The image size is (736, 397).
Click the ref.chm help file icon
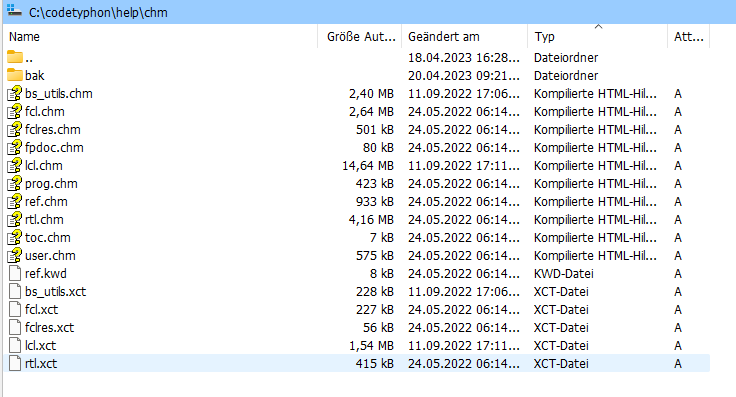tap(15, 201)
